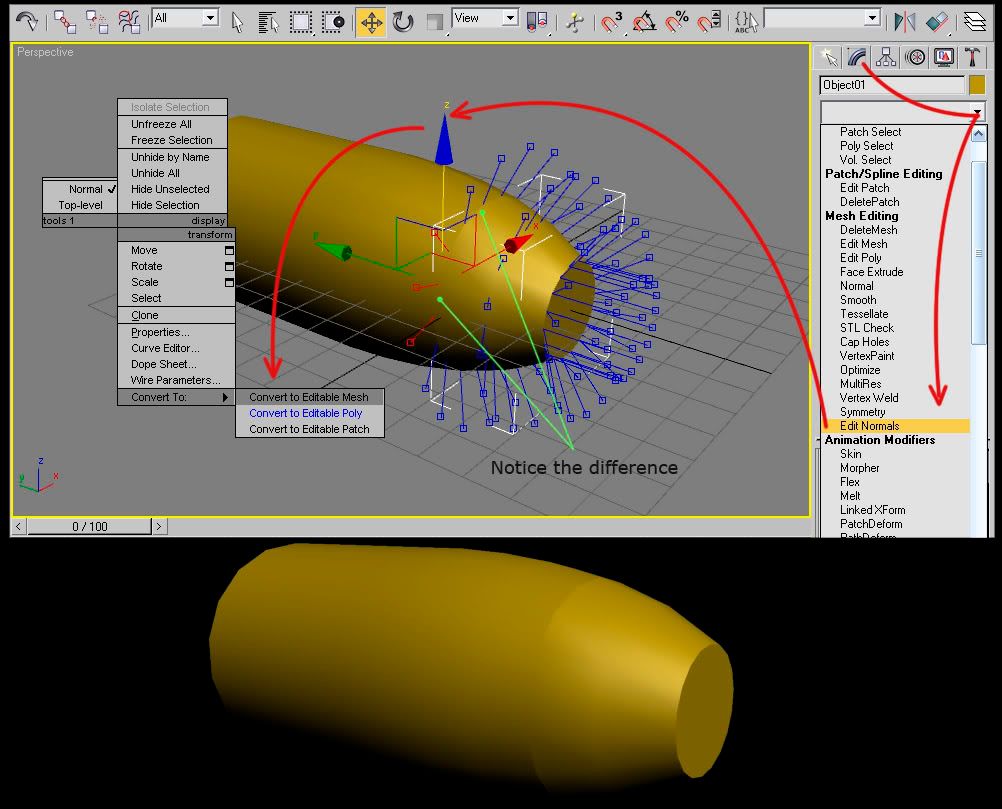Click Hide Unselected in the quad menu
This screenshot has height=809, width=1002.
point(170,189)
